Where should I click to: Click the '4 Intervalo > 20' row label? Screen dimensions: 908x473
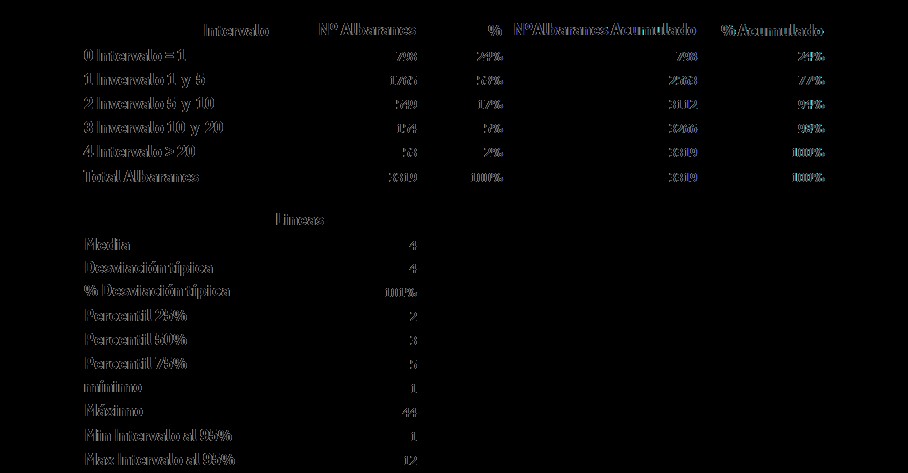click(x=140, y=152)
